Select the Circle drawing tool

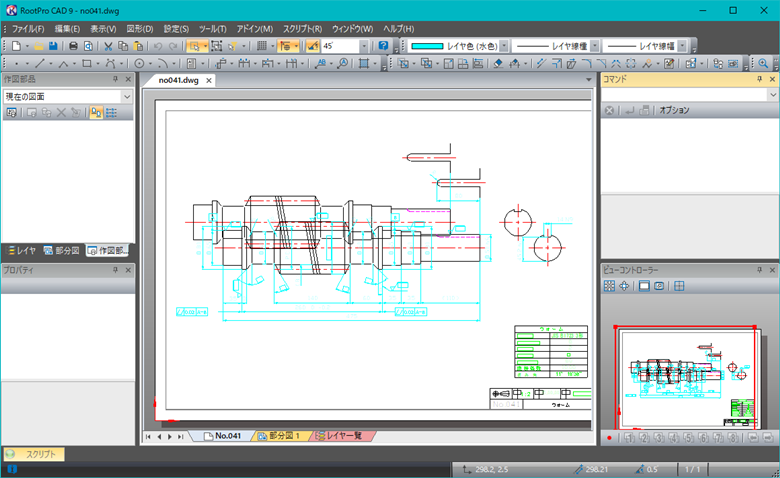140,64
